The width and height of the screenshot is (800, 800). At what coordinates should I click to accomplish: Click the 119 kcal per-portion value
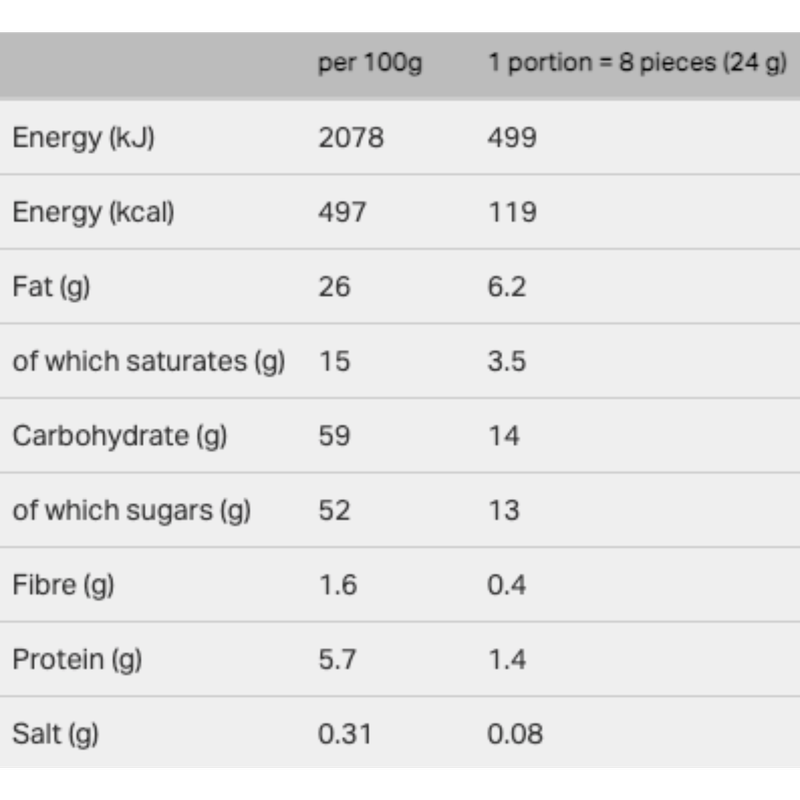[512, 212]
